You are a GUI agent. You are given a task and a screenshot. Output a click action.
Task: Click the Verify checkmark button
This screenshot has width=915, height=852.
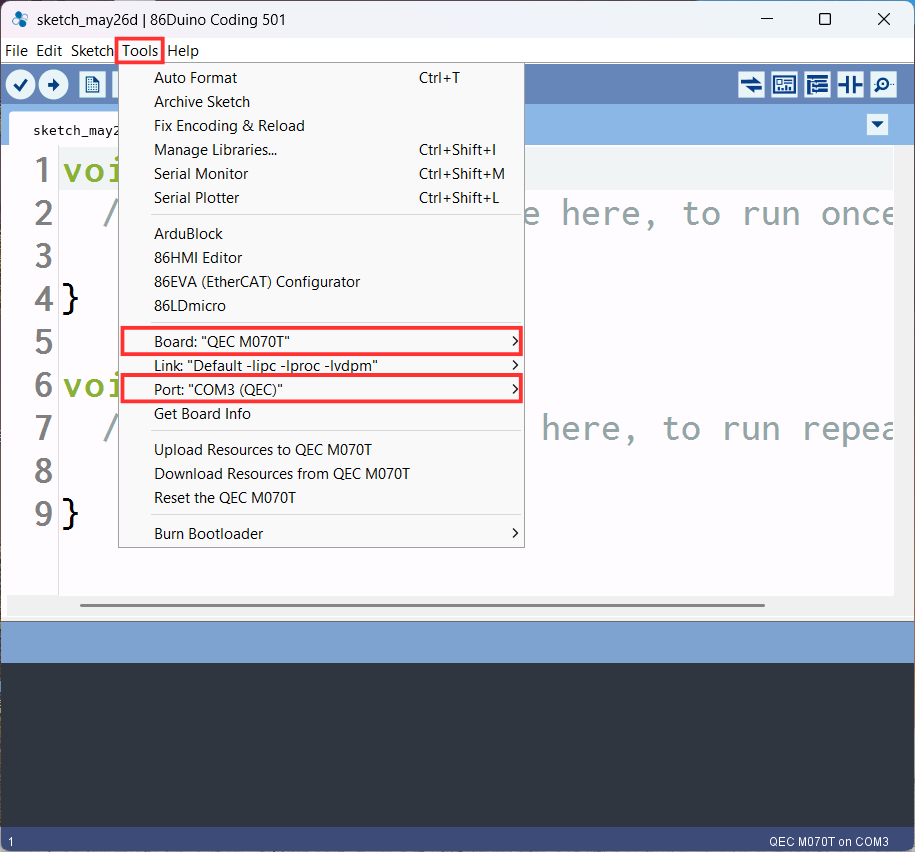tap(21, 85)
